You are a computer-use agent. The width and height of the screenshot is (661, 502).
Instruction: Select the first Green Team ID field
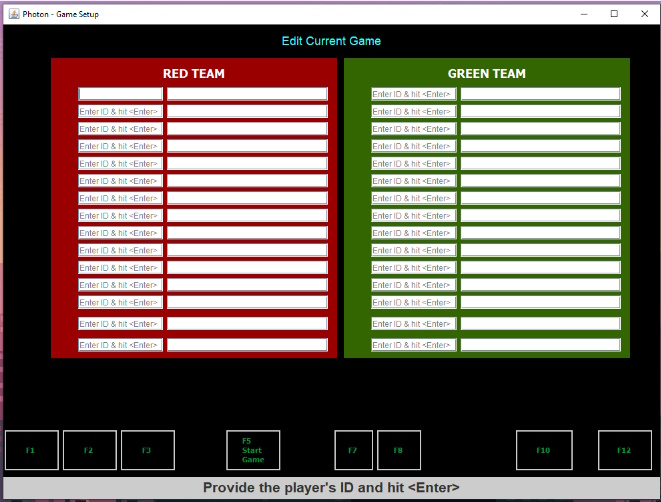[x=414, y=94]
